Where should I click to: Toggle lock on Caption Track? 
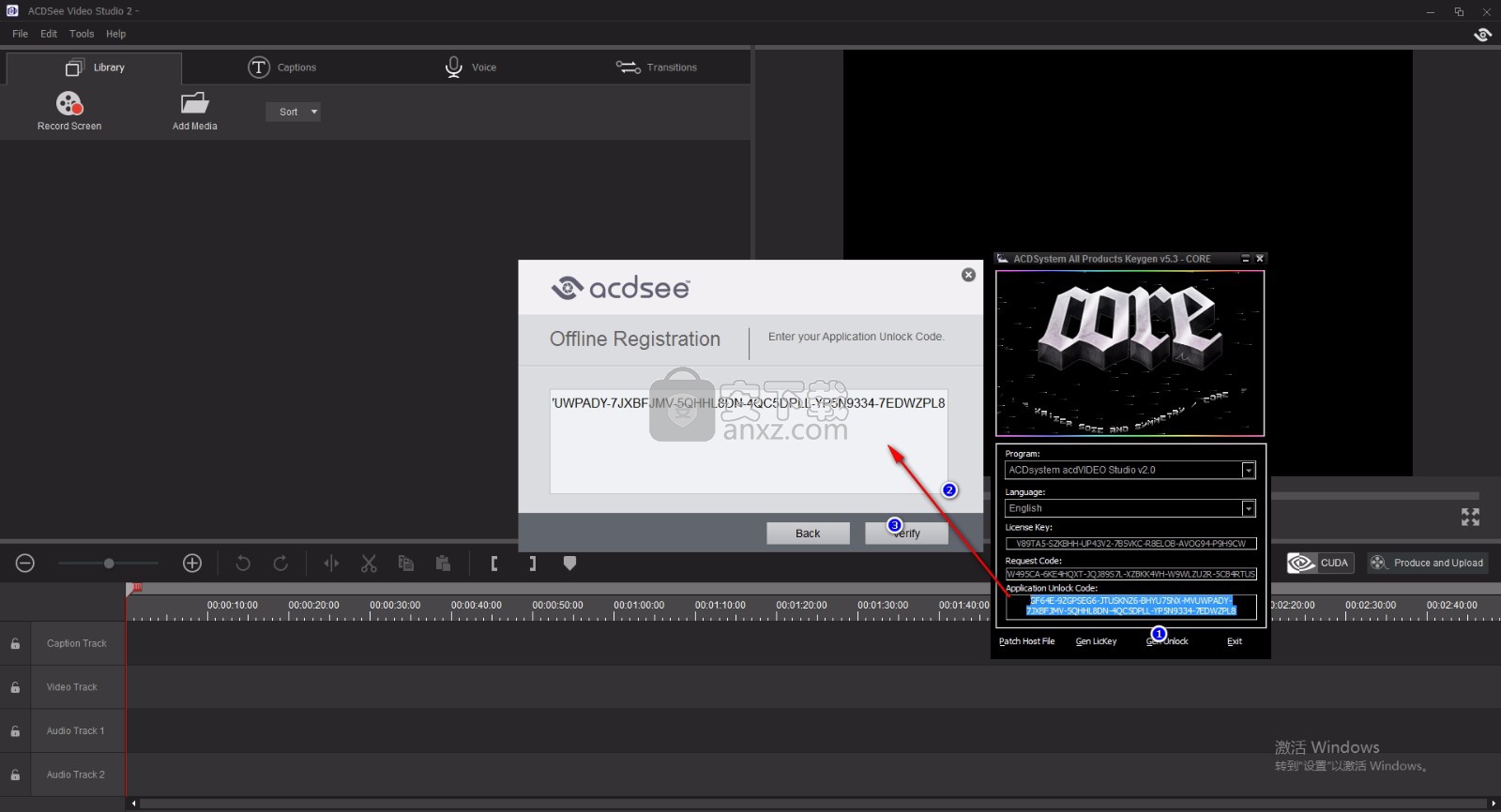pyautogui.click(x=15, y=643)
